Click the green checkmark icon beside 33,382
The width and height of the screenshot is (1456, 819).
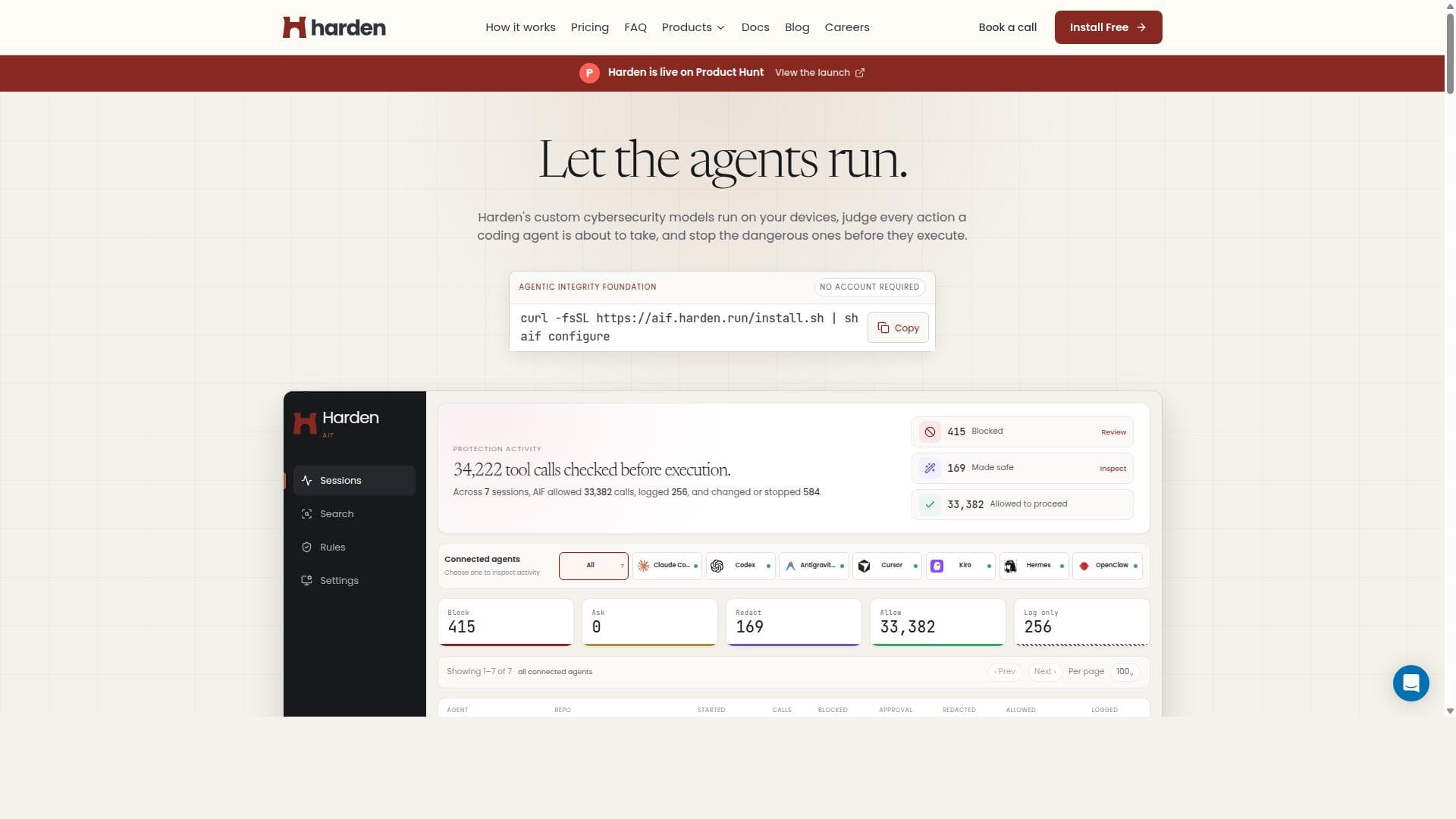(930, 504)
